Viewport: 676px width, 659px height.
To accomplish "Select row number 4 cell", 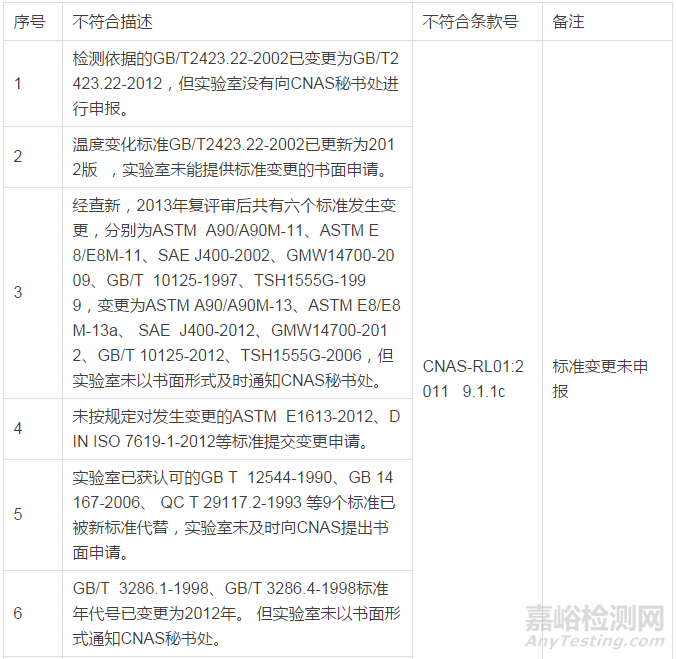I will tap(18, 428).
